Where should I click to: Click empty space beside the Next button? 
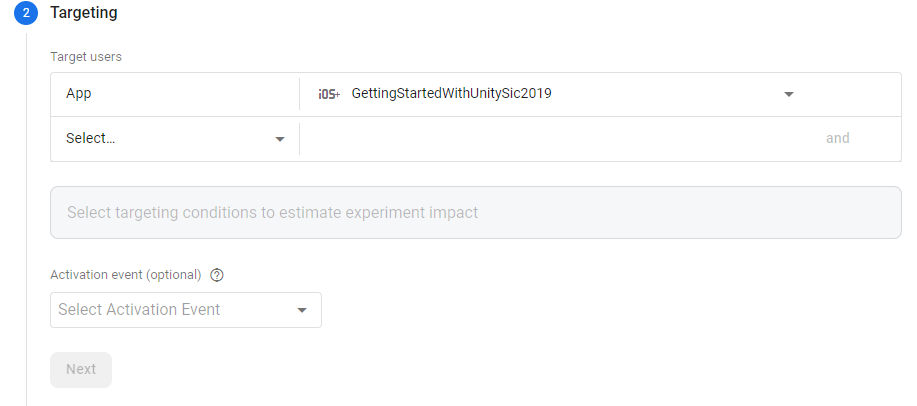(x=300, y=369)
